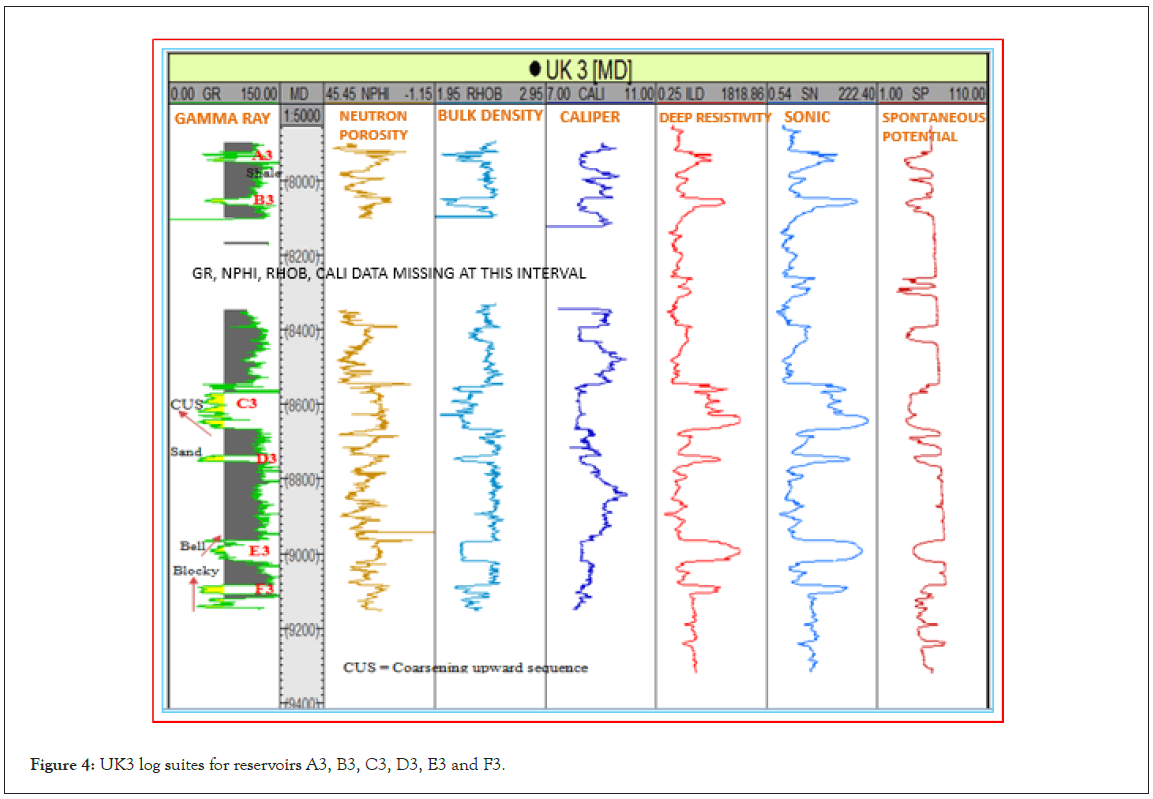Click the UK 3 [MD] title bar
Viewport: 1153px width, 799px height.
577,69
